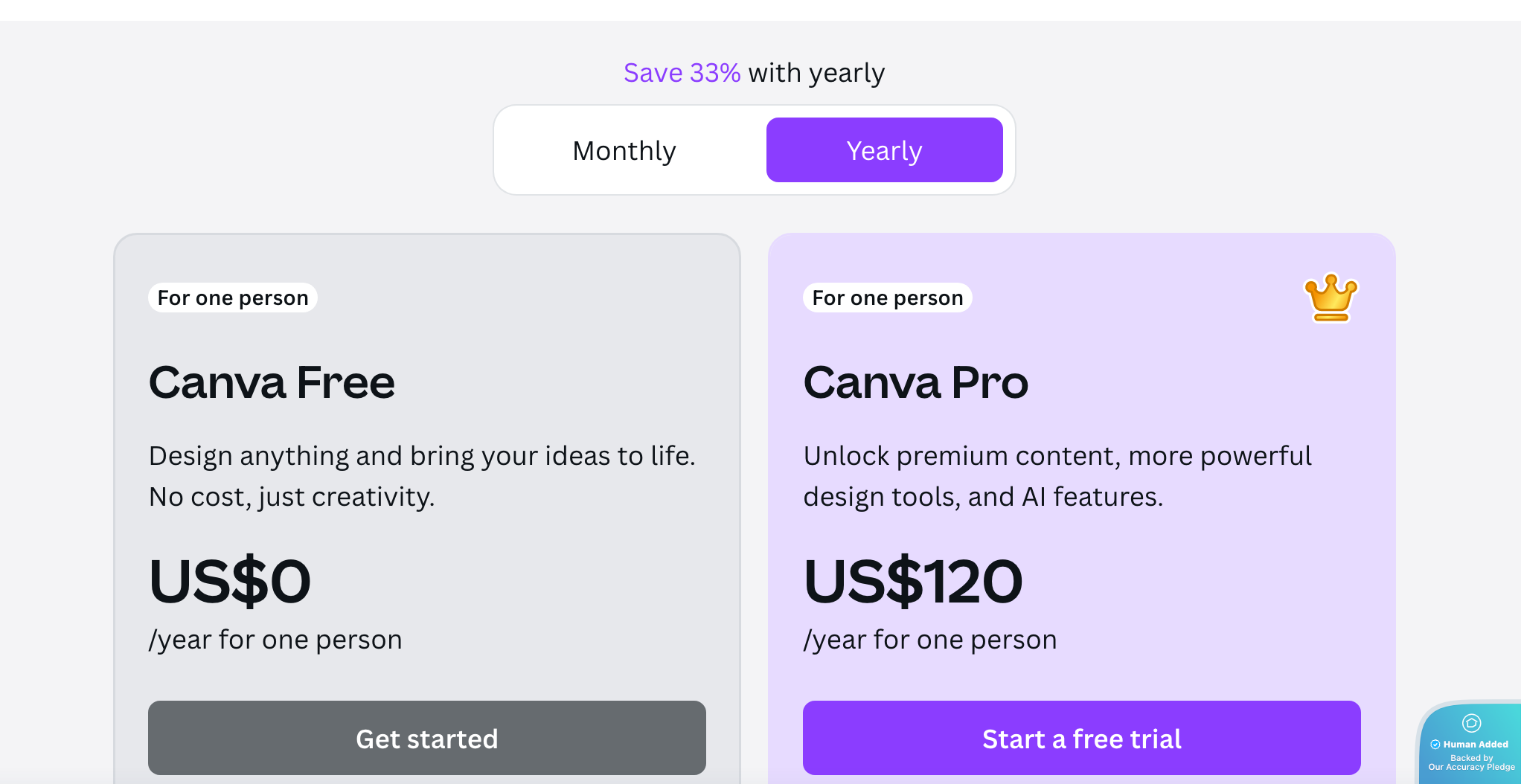Viewport: 1521px width, 784px height.
Task: Start a free trial of Canva Pro
Action: coord(1080,738)
